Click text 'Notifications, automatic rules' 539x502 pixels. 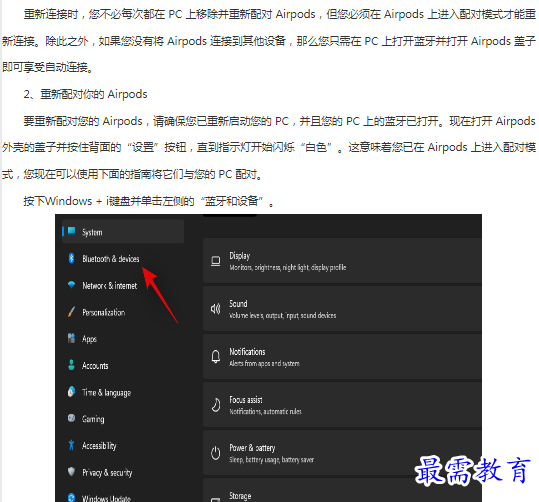[265, 411]
